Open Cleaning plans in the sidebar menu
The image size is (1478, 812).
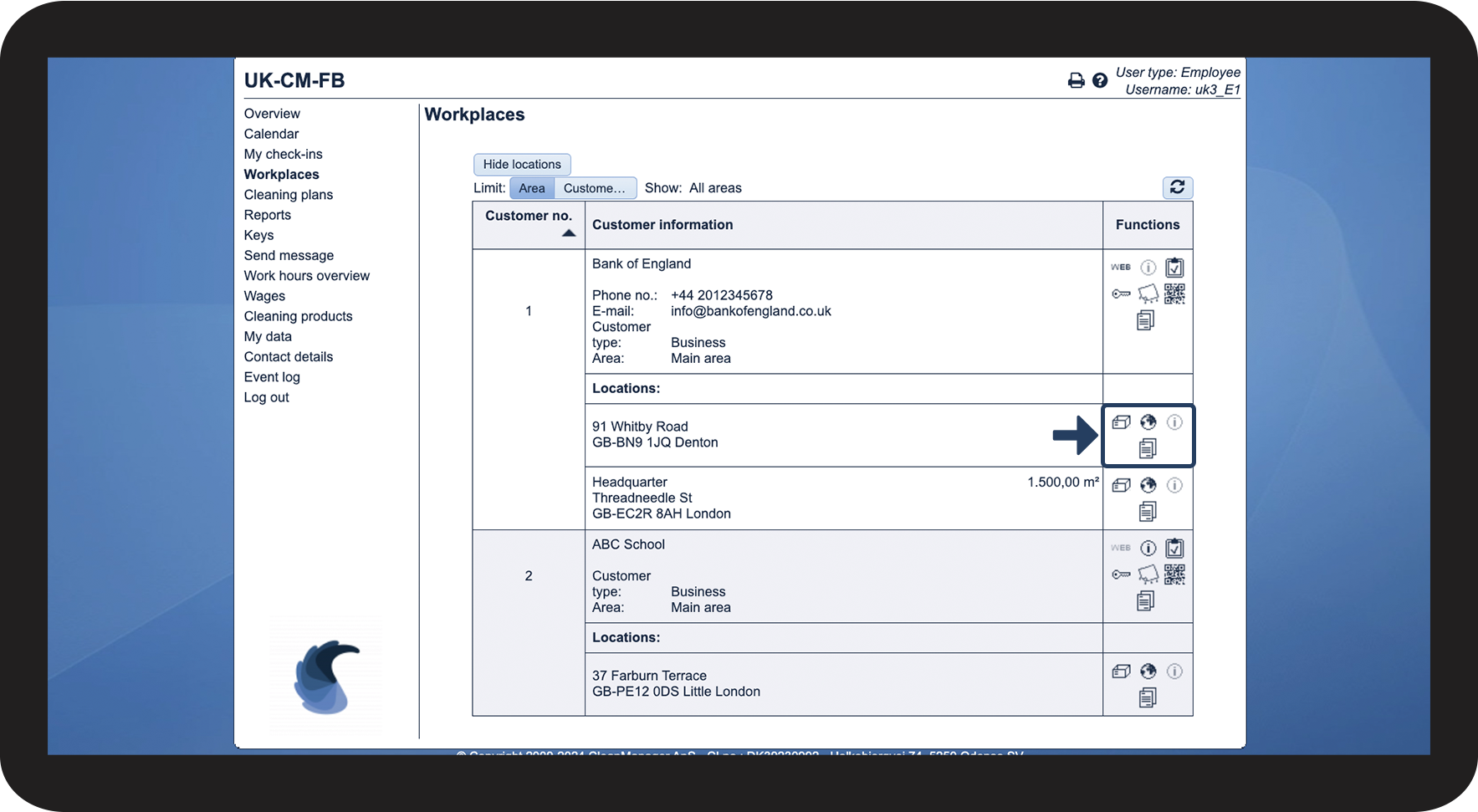pos(289,195)
